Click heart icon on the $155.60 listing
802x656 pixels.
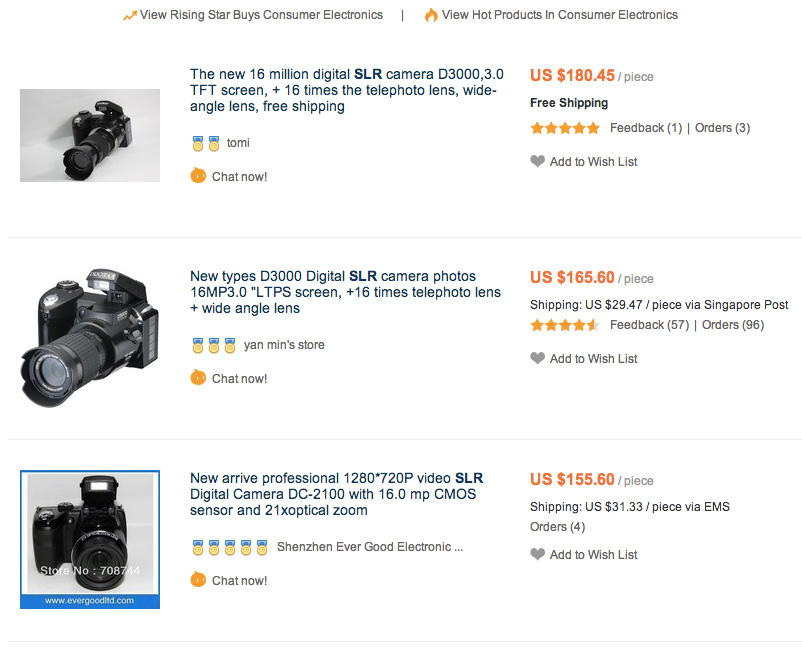(x=538, y=554)
